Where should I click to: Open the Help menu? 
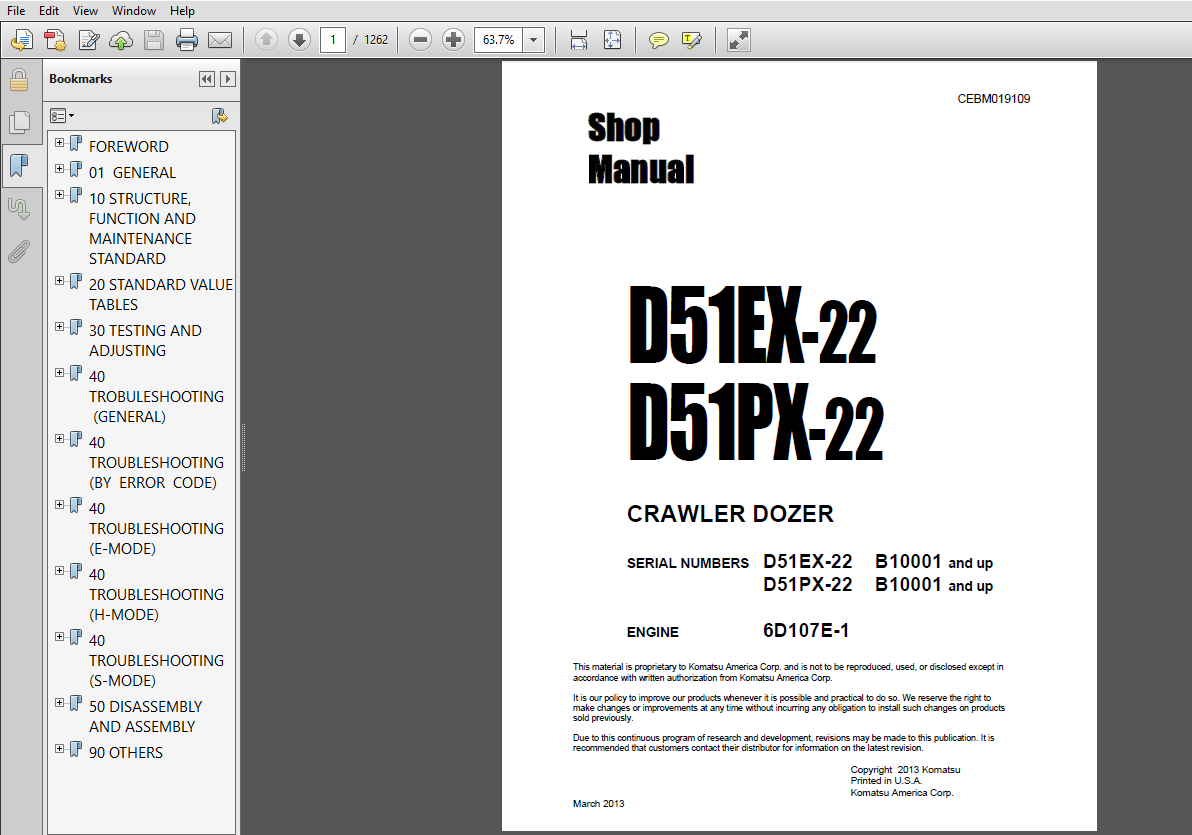(x=182, y=11)
